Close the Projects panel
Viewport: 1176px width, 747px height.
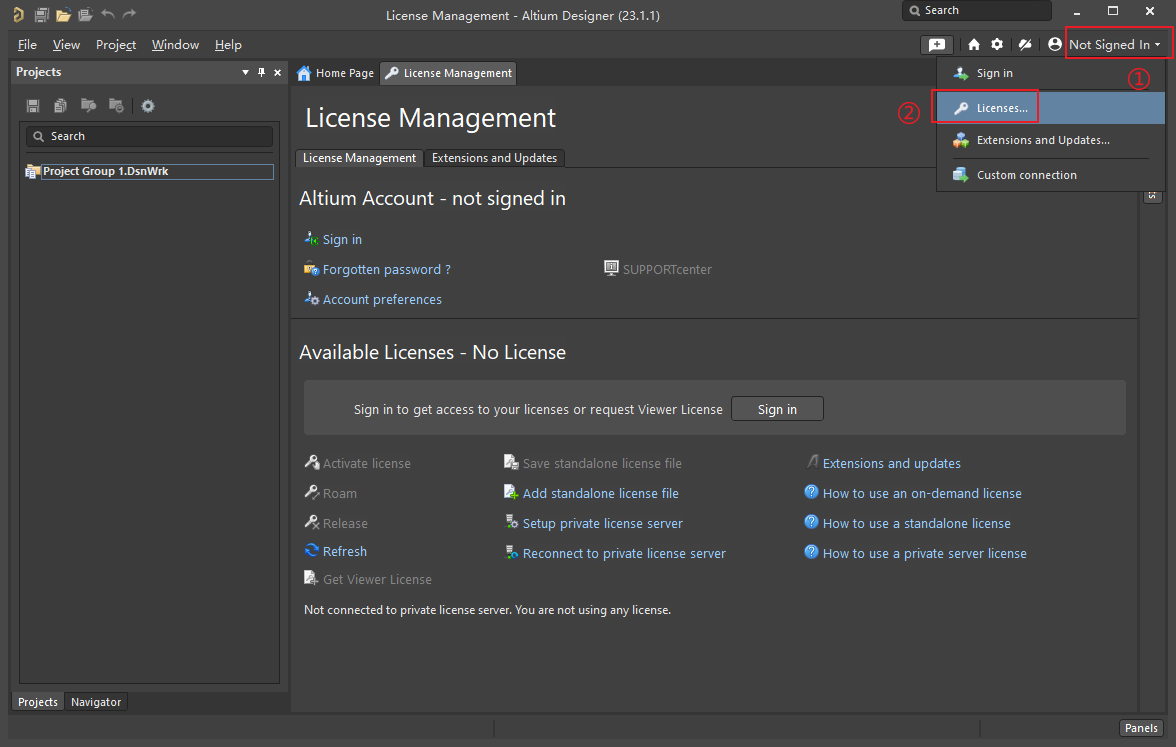point(278,72)
